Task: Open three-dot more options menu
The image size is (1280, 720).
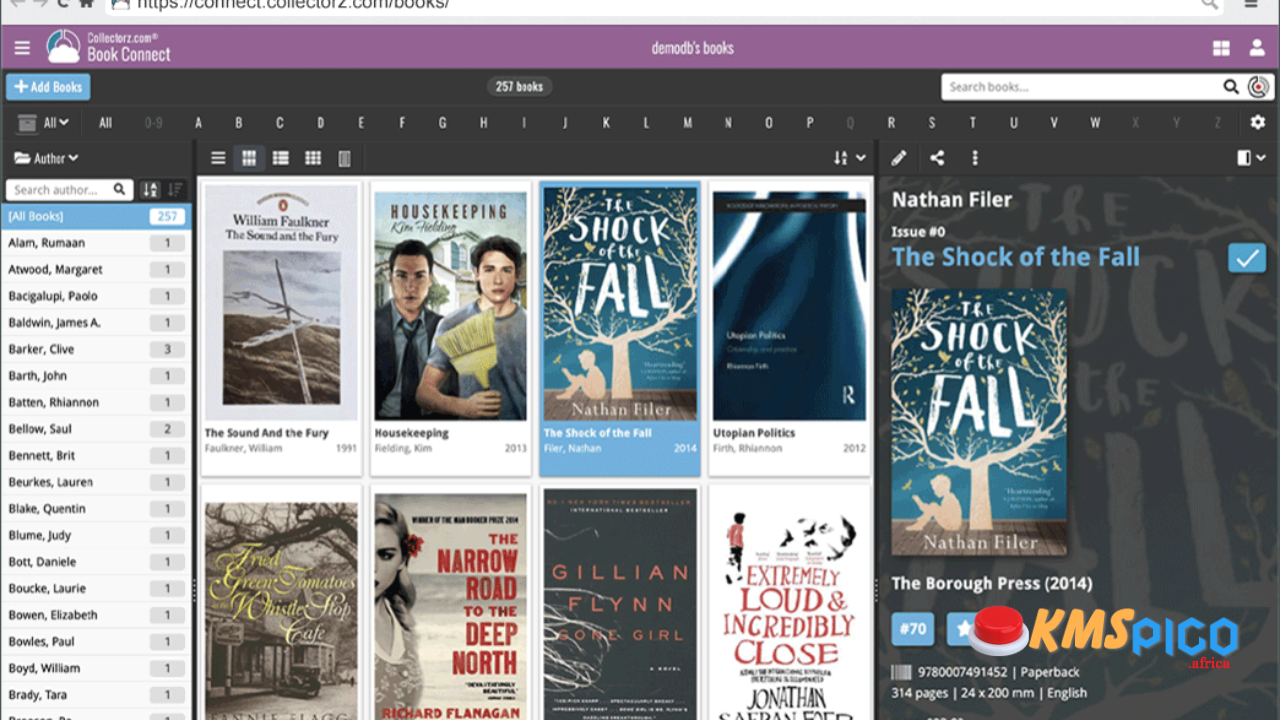Action: click(x=974, y=158)
